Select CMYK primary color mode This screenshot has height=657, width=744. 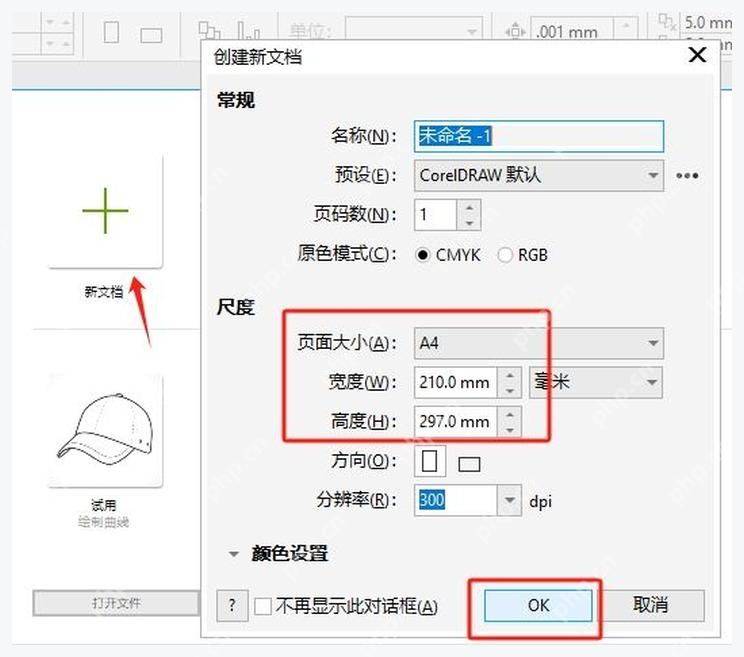(422, 255)
